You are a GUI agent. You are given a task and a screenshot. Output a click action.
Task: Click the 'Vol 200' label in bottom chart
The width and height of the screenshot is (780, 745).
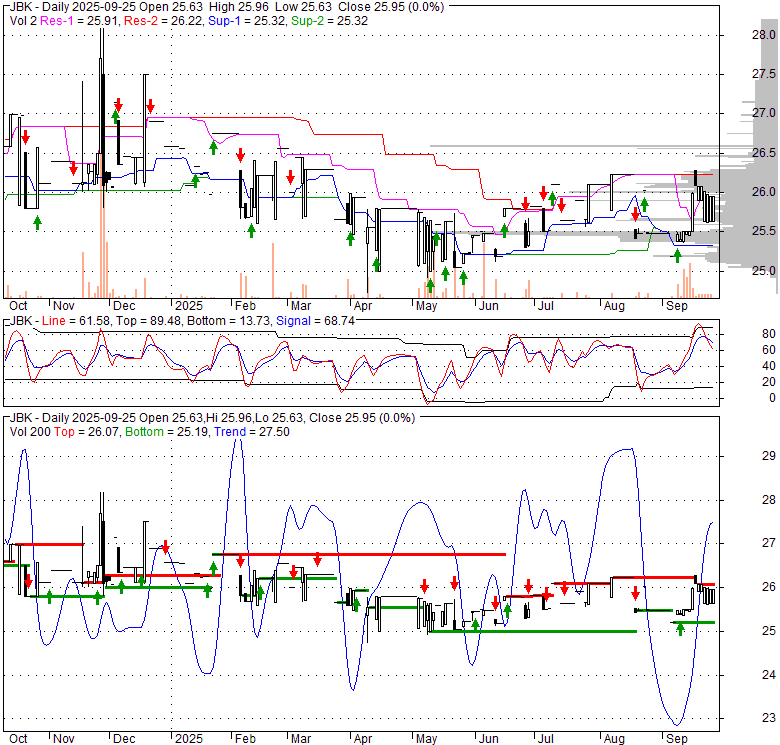coord(30,432)
